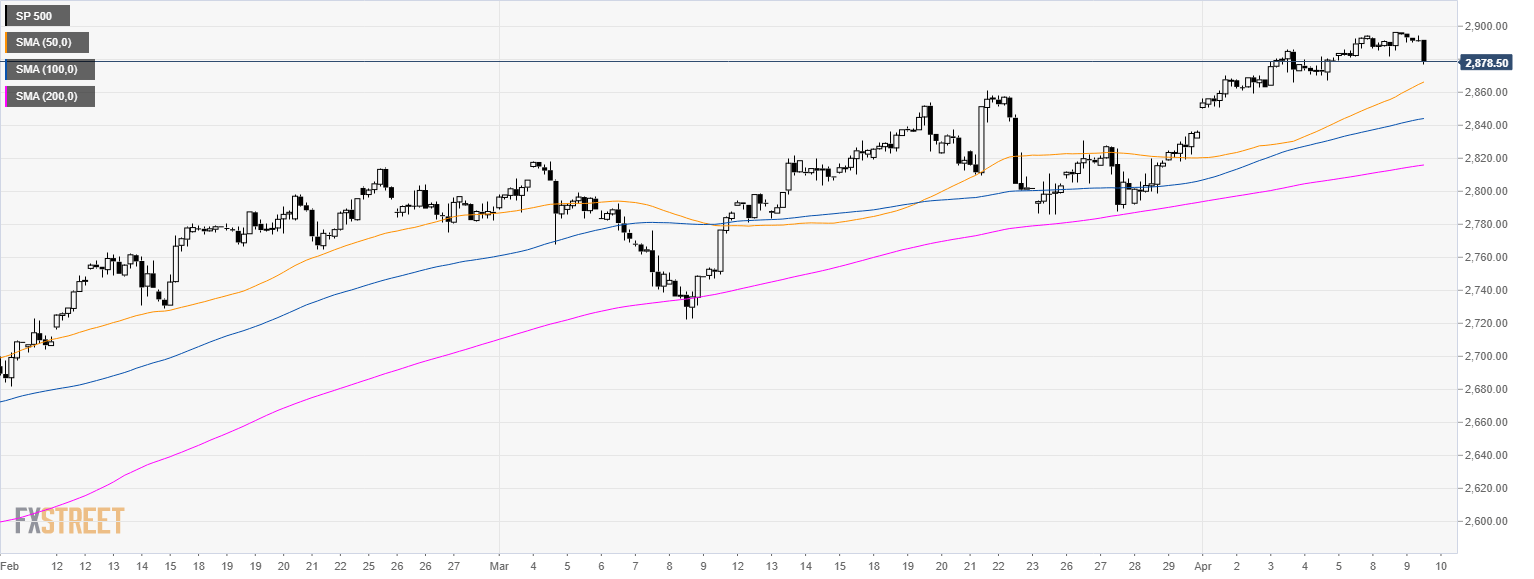Click the current price tag 2,878.50
1534x579 pixels.
pos(1485,62)
